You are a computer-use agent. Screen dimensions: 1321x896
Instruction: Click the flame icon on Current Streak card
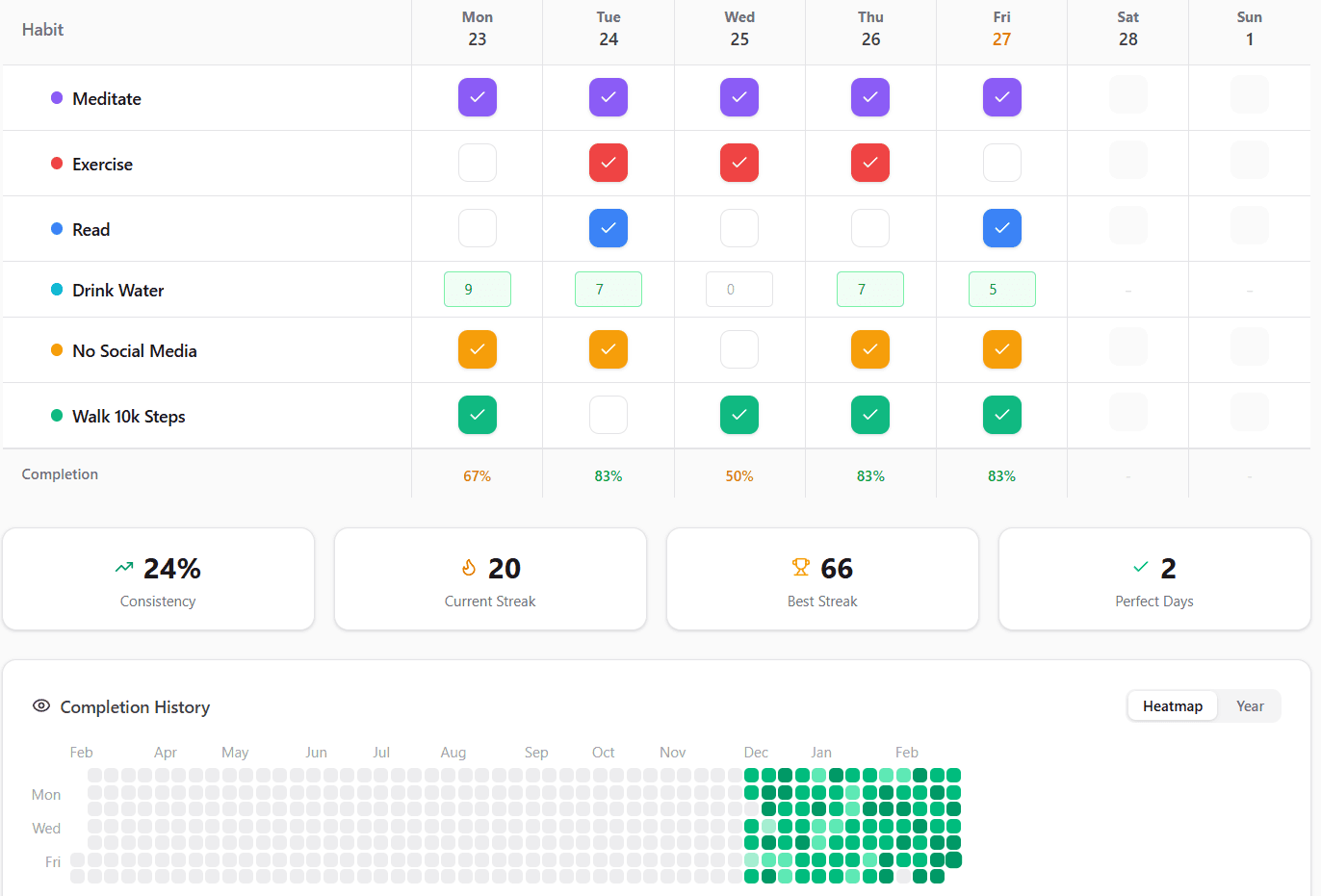click(469, 568)
